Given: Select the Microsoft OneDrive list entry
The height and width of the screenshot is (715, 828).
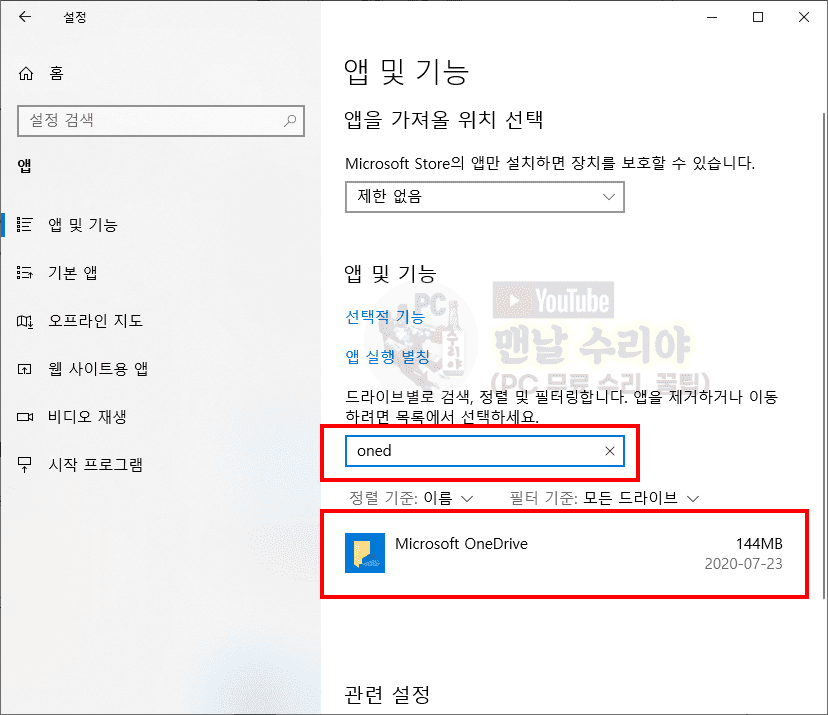Looking at the screenshot, I should click(x=564, y=553).
